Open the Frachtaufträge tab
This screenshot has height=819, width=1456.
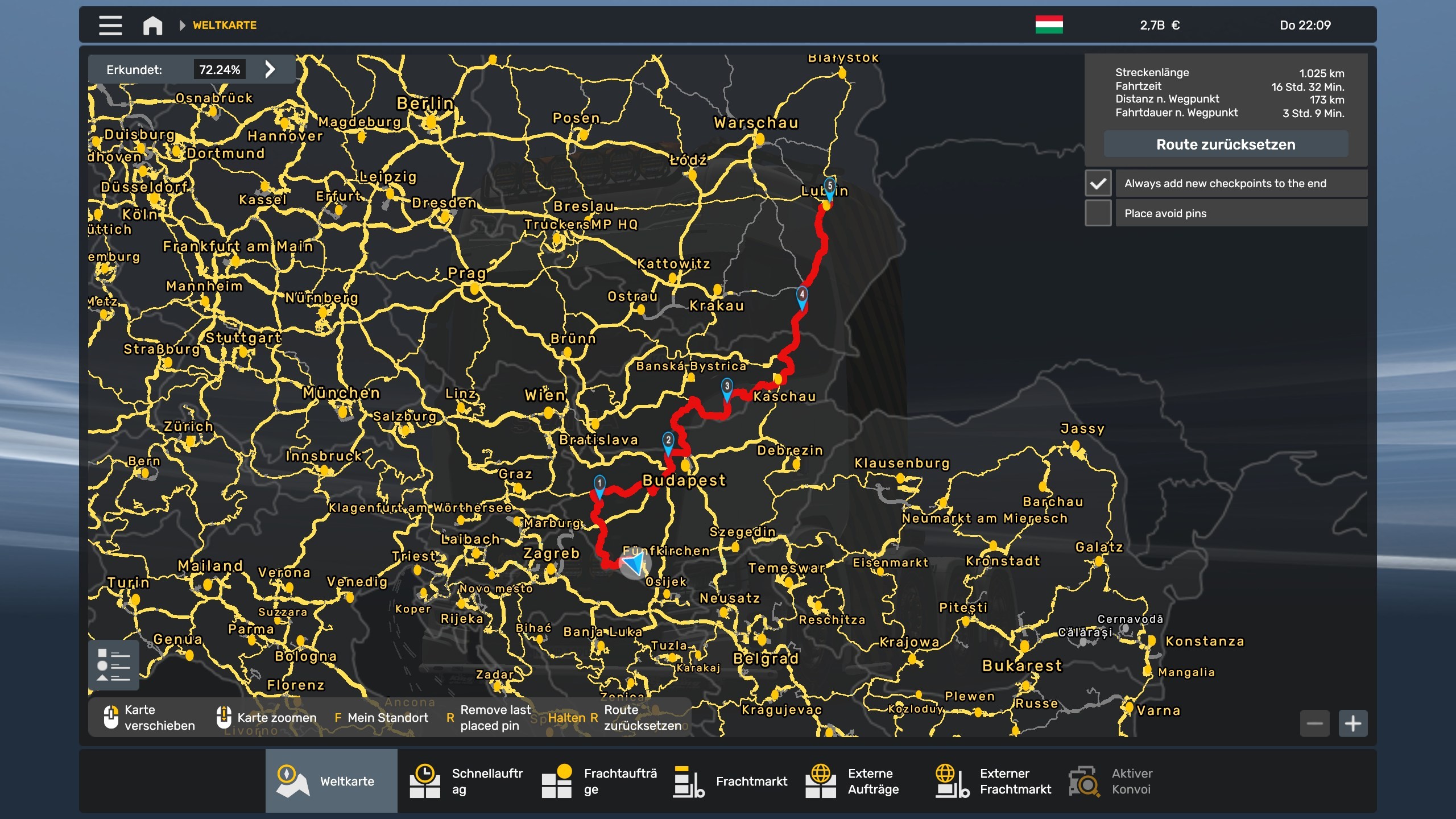click(596, 781)
